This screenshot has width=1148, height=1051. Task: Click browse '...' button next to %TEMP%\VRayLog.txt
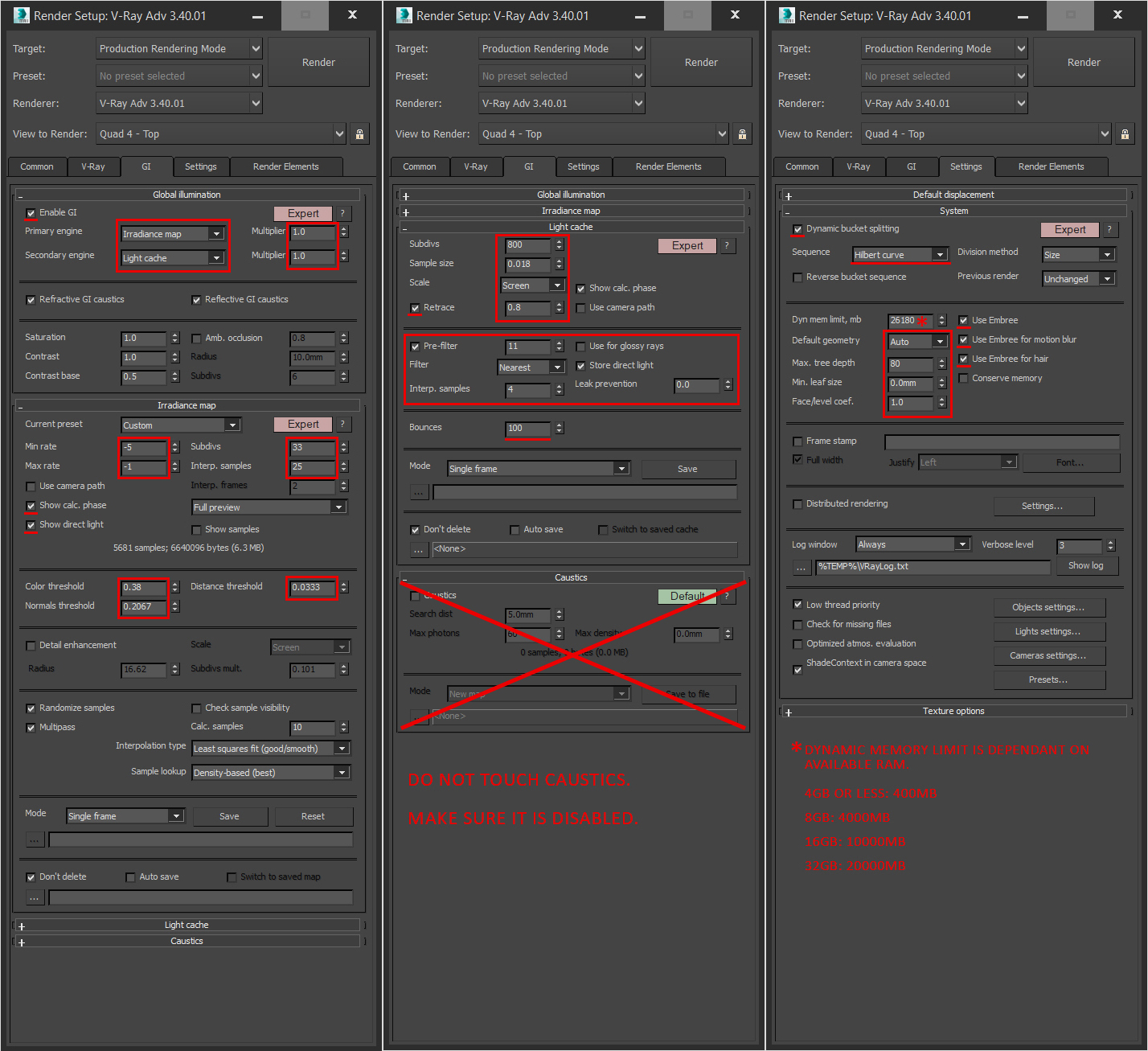(802, 567)
